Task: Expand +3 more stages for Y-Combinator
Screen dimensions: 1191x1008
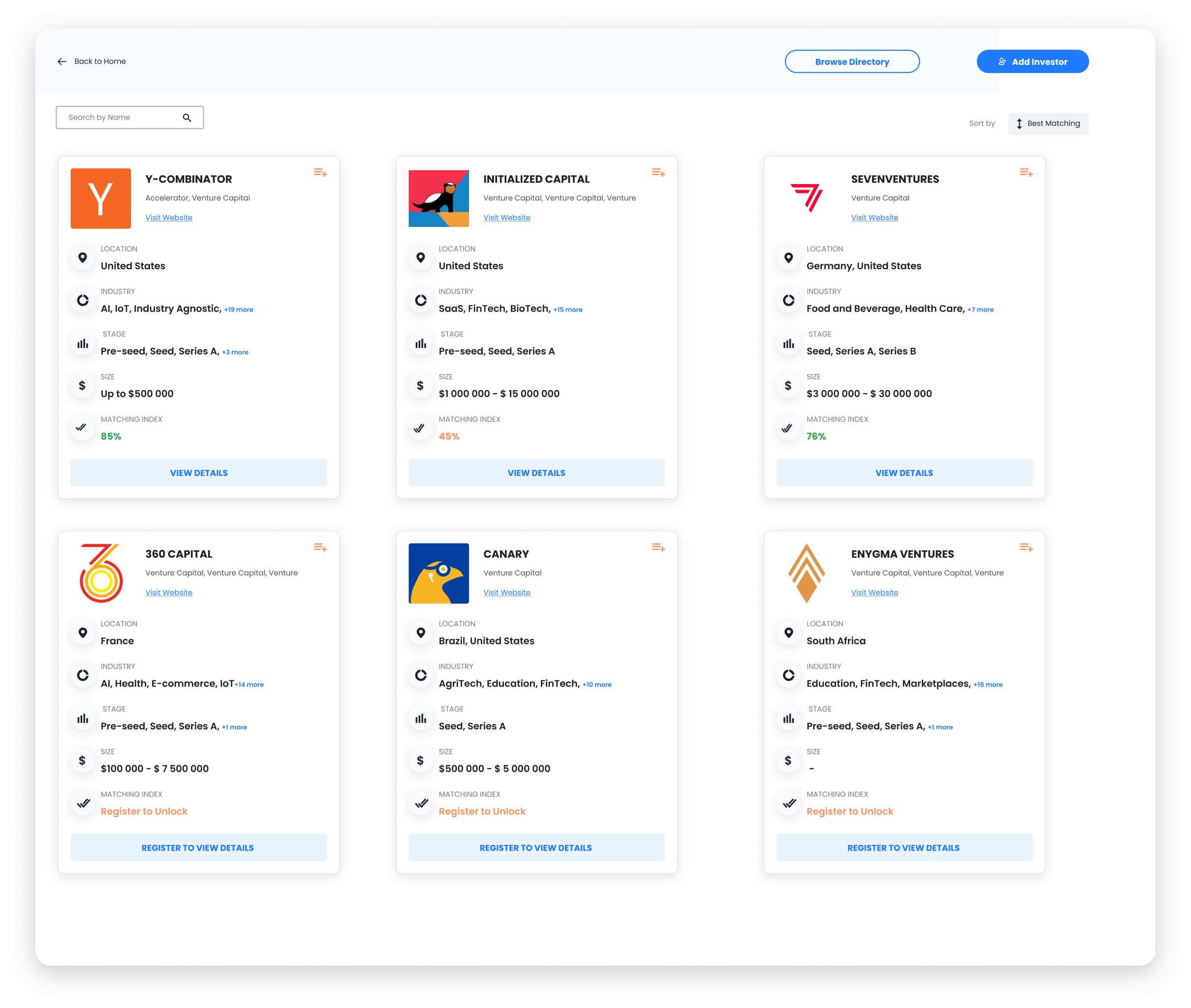Action: coord(235,352)
